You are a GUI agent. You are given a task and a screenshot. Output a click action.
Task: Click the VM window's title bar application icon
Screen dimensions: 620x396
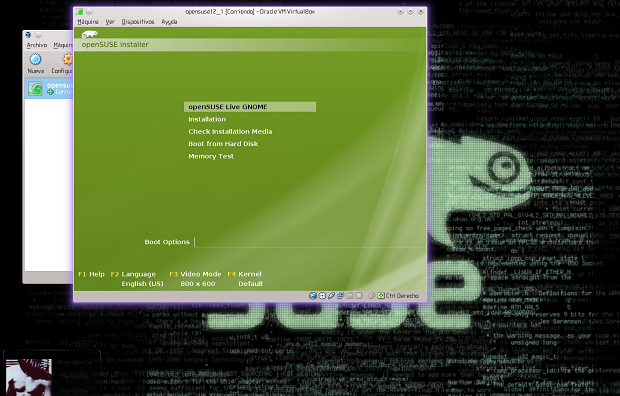point(79,12)
